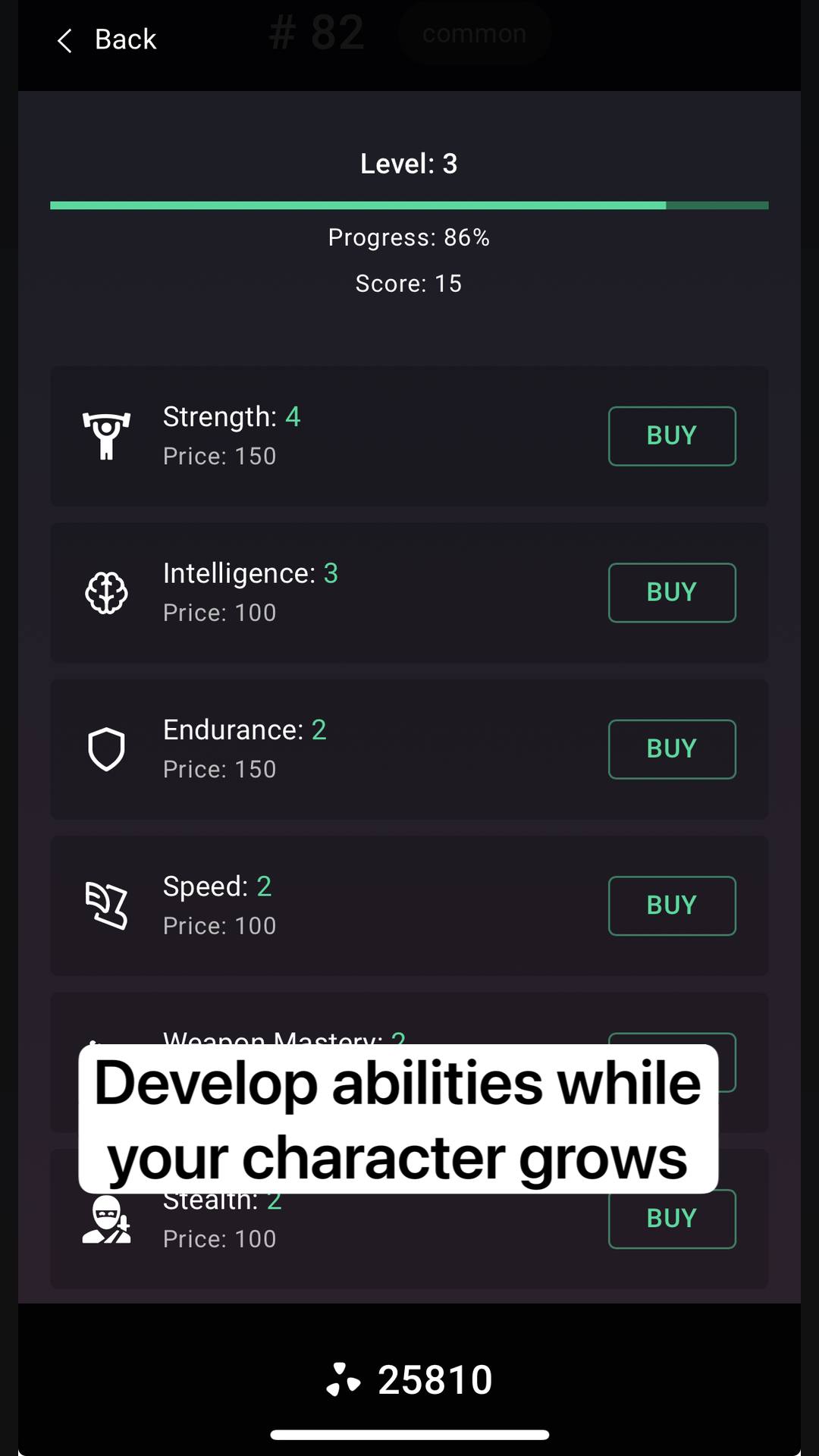
Task: Tap the 25810 balance amount
Action: 435,1379
